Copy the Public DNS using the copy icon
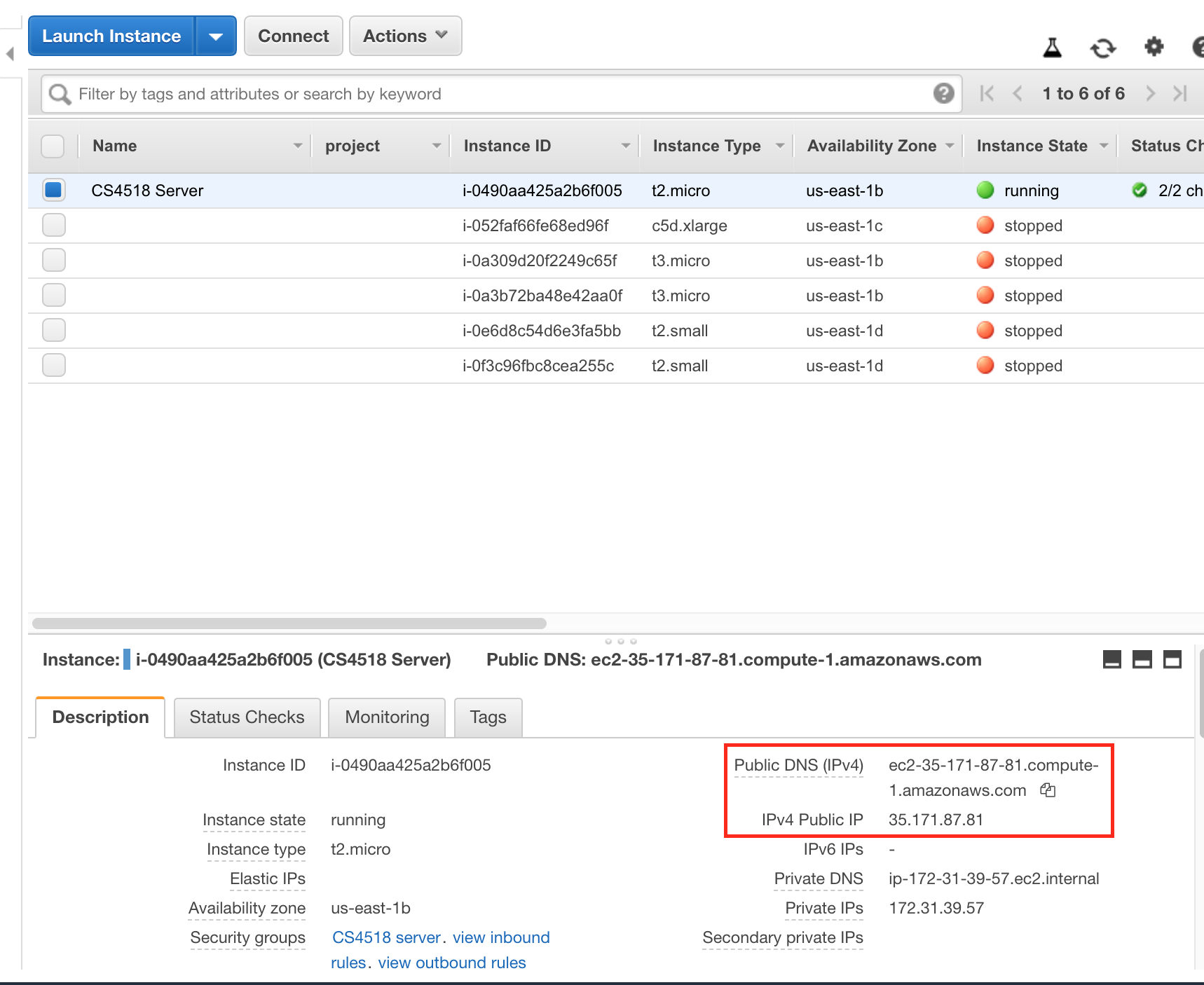 click(1048, 790)
